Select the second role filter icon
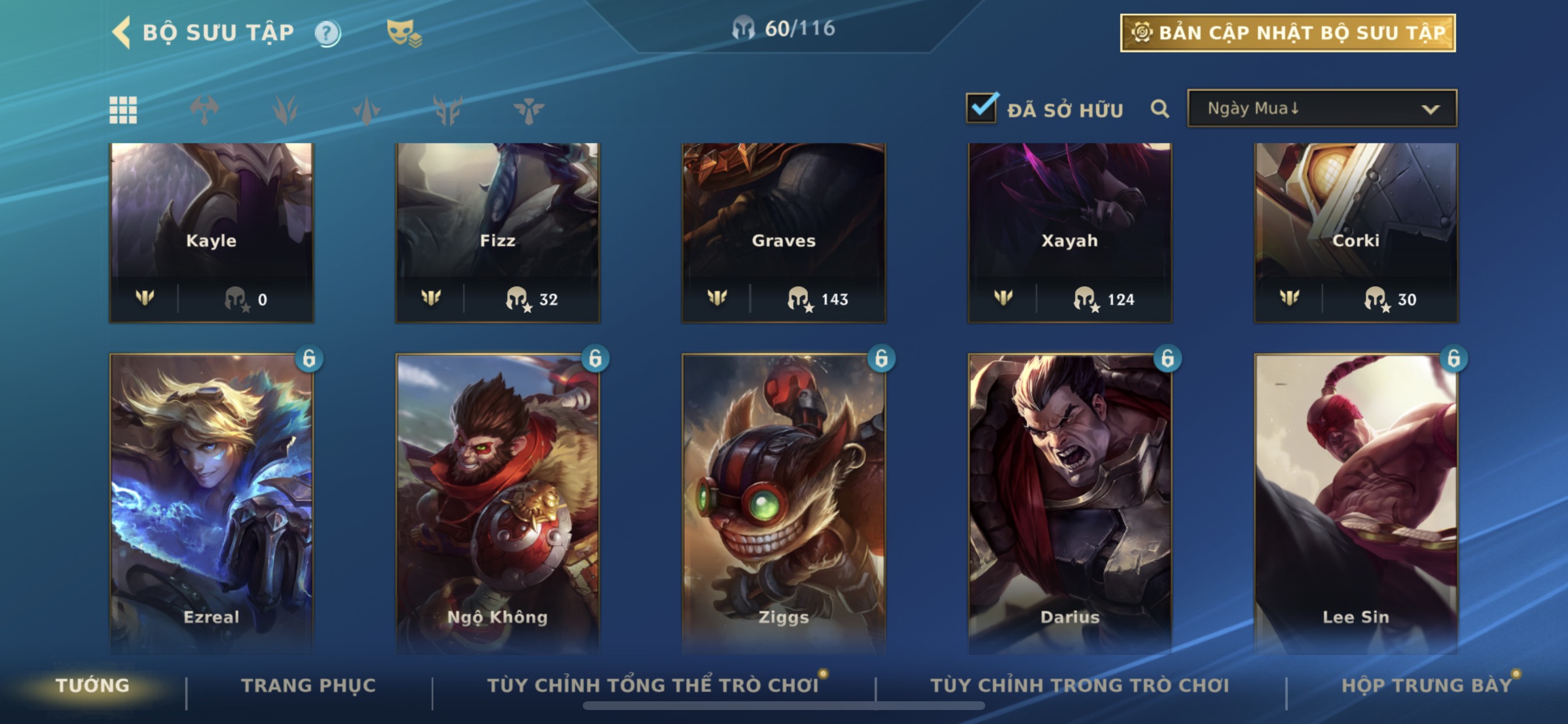This screenshot has height=724, width=1568. (285, 110)
